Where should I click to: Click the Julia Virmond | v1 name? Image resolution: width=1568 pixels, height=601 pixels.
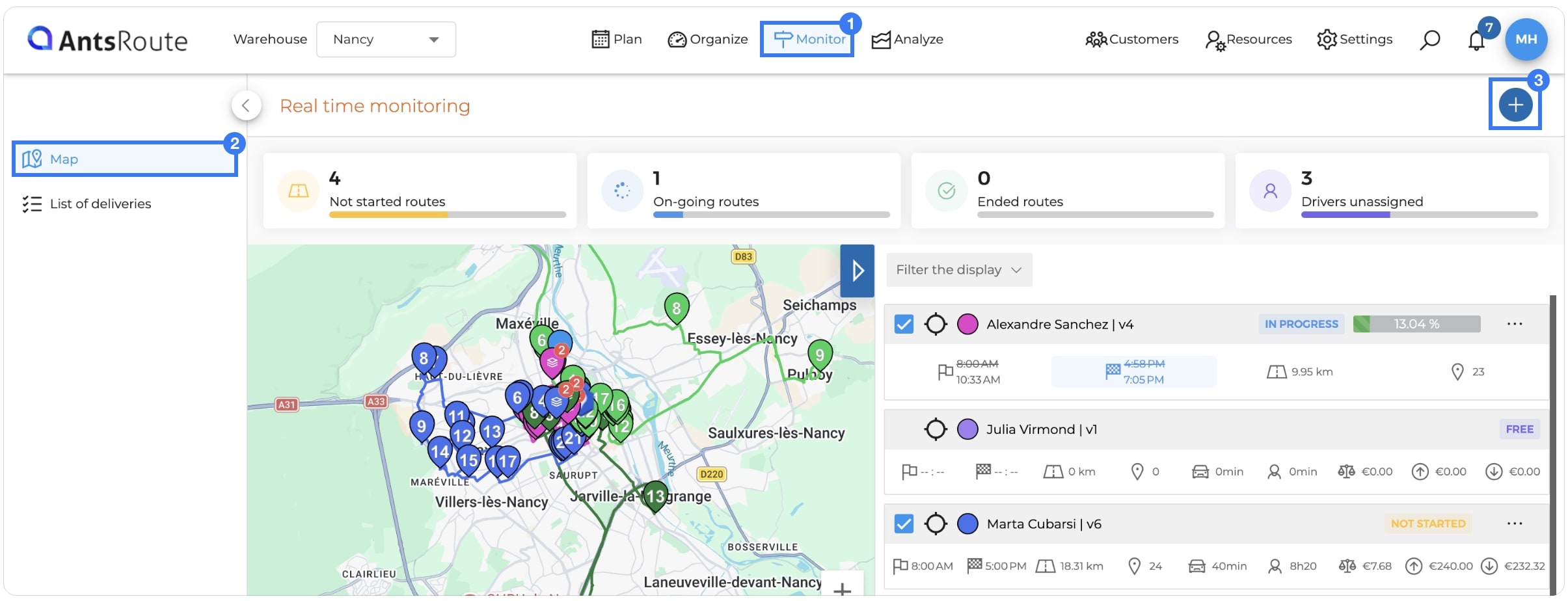pyautogui.click(x=1042, y=429)
